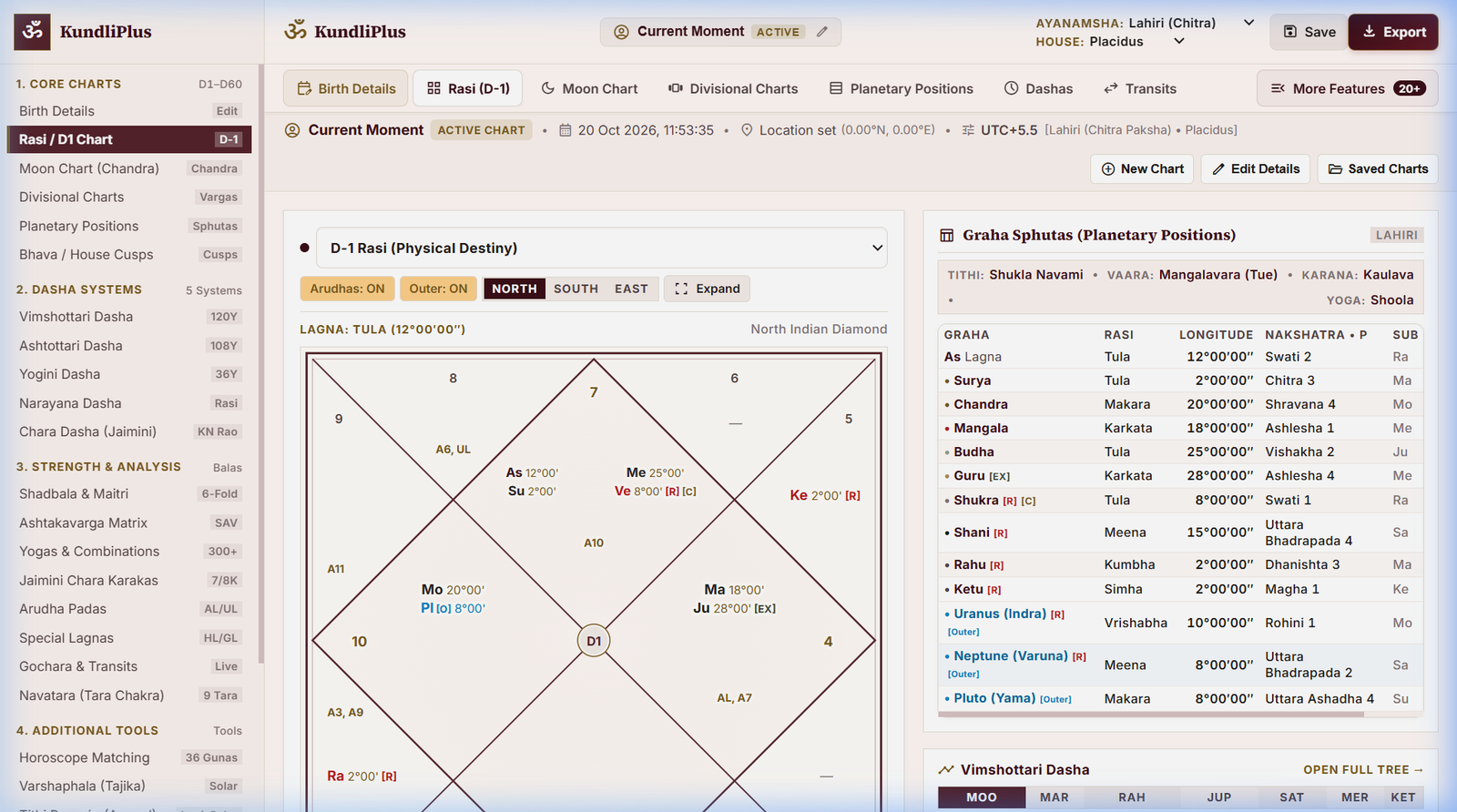
Task: Open Edit Details
Action: tap(1256, 169)
